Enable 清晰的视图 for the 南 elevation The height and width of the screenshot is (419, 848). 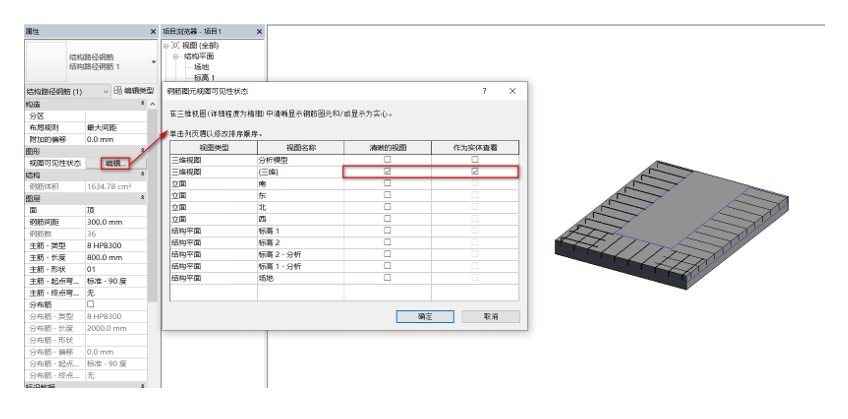[x=388, y=184]
